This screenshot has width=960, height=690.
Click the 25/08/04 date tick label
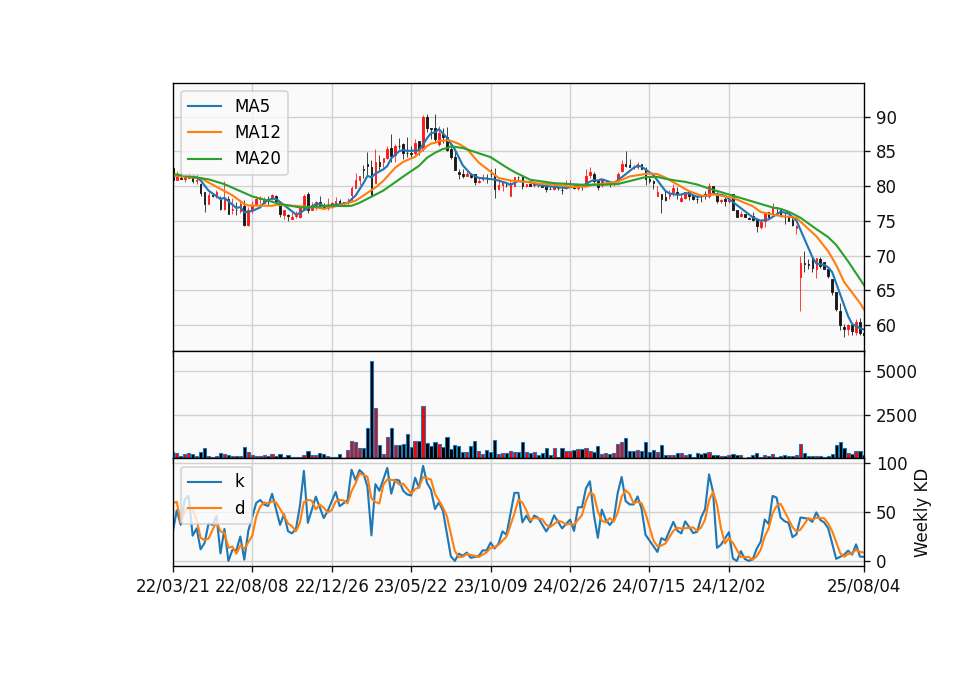click(x=863, y=586)
